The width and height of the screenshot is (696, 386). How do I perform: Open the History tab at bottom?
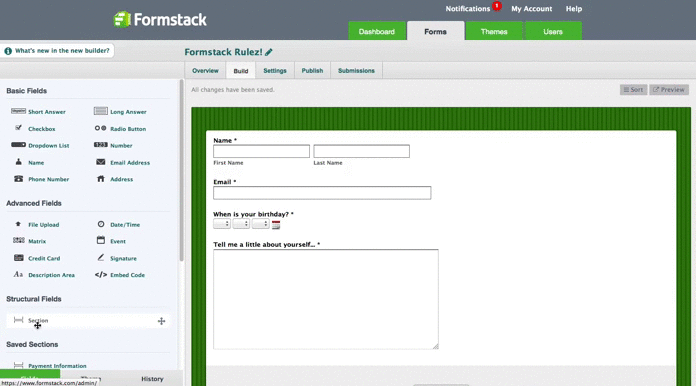pyautogui.click(x=152, y=379)
